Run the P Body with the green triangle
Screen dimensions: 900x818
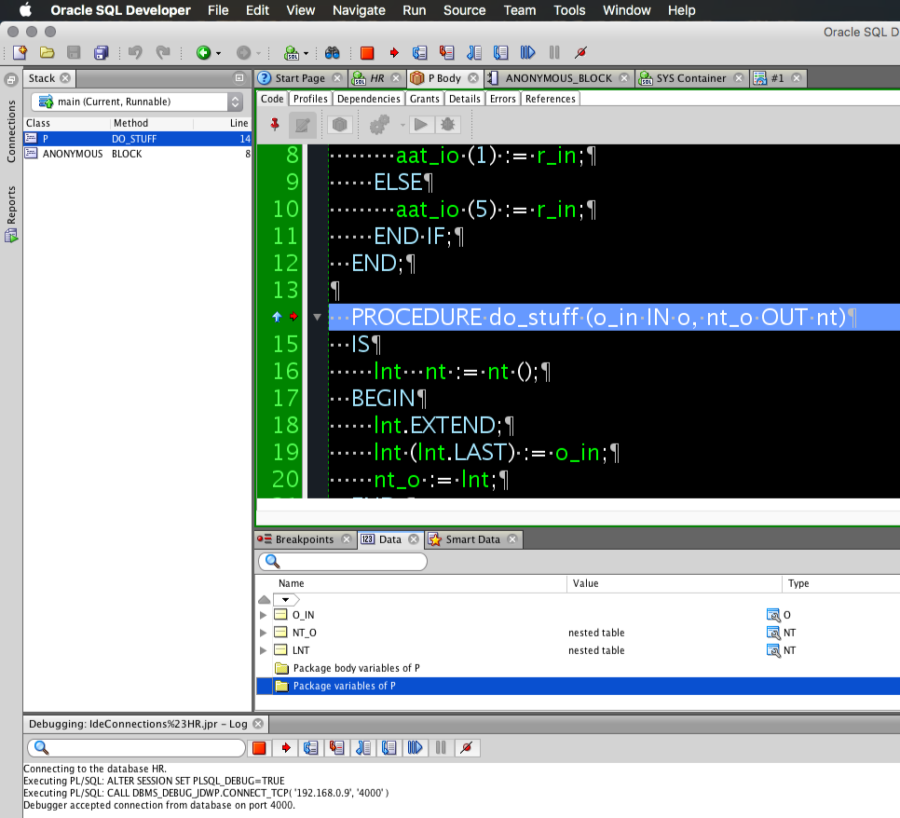point(421,124)
